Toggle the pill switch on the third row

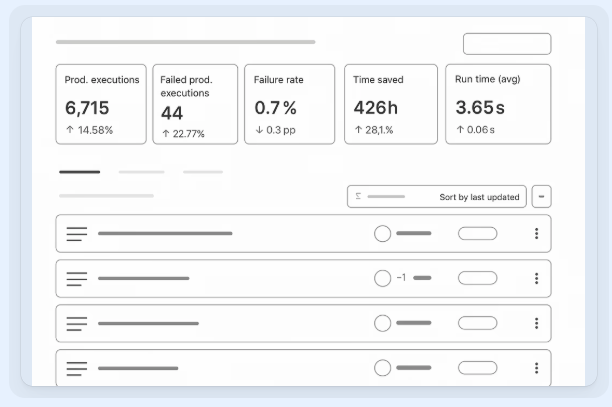[477, 323]
